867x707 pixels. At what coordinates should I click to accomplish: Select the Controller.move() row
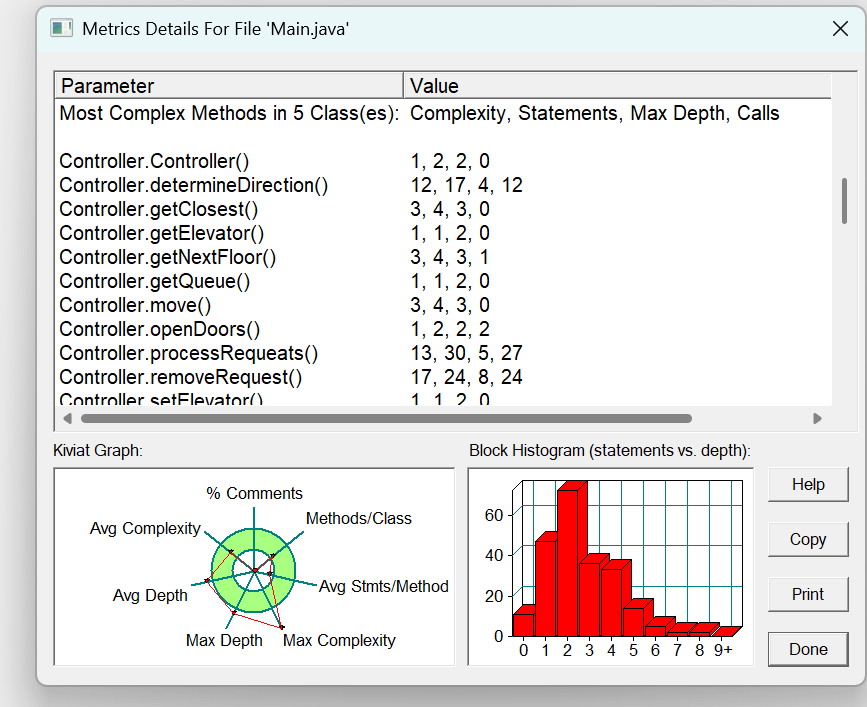[x=444, y=305]
